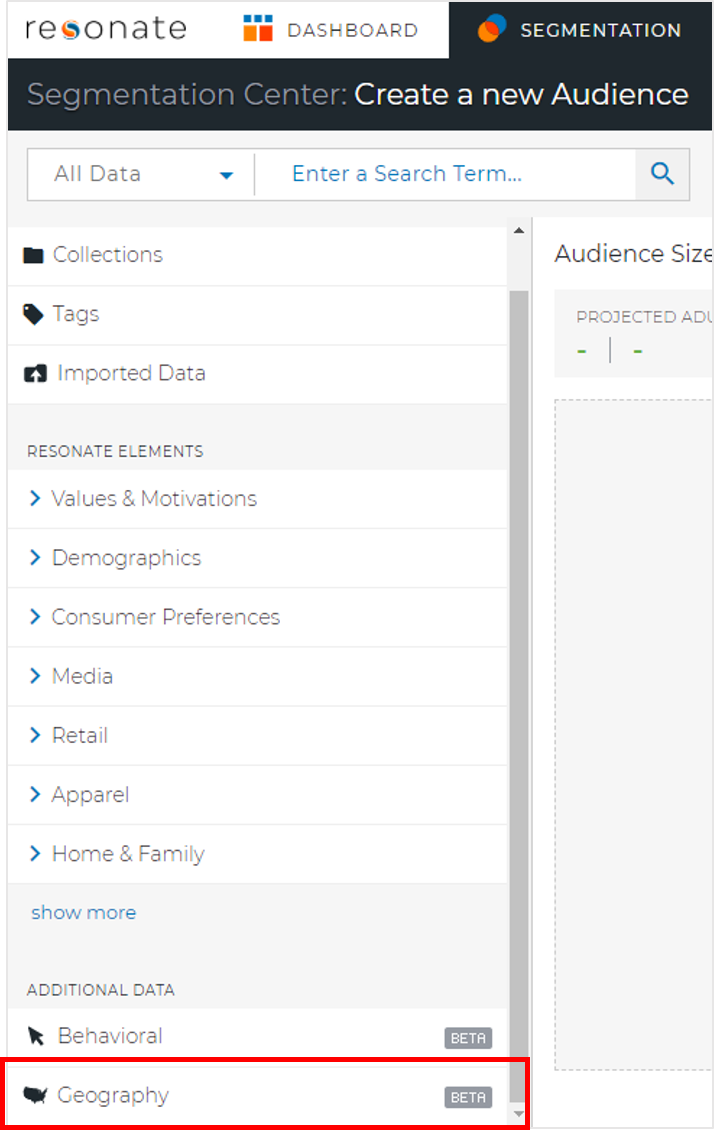Select the Retail label
This screenshot has height=1130, width=714.
click(x=80, y=735)
